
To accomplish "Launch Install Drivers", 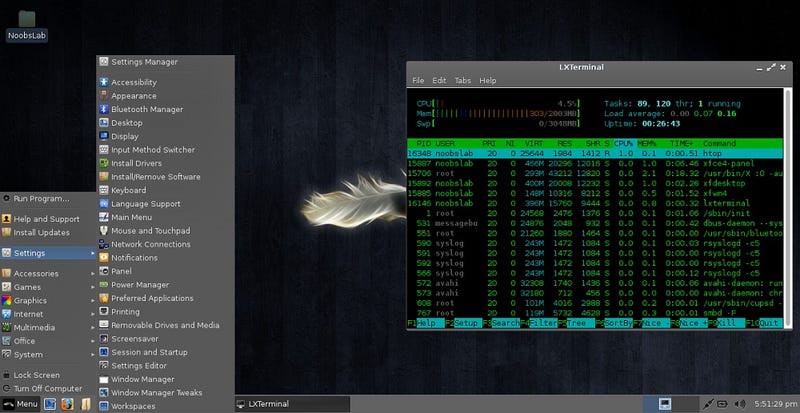I will click(x=165, y=163).
